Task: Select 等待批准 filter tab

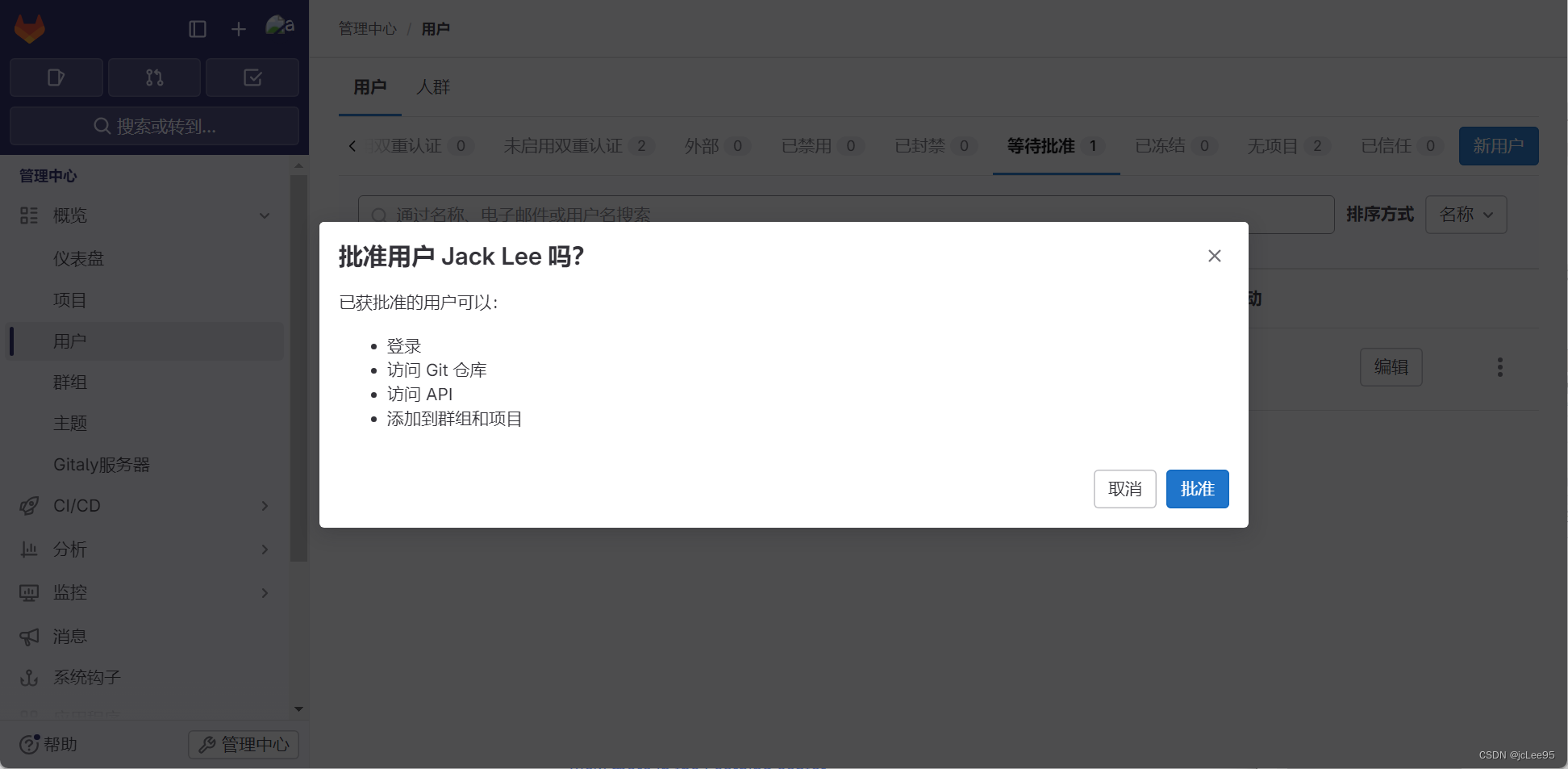Action: click(x=1056, y=146)
